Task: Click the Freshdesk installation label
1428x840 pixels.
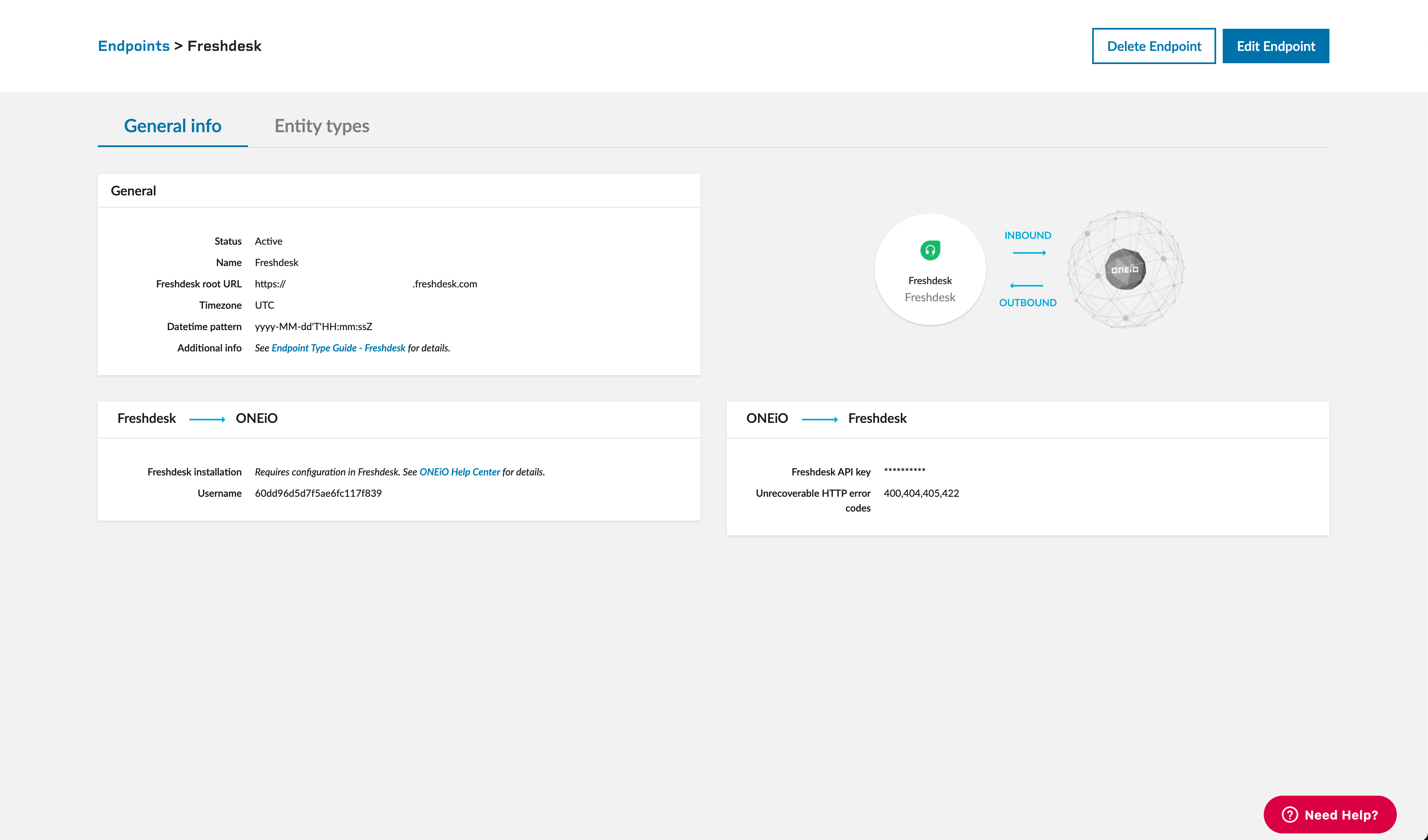Action: click(x=194, y=472)
